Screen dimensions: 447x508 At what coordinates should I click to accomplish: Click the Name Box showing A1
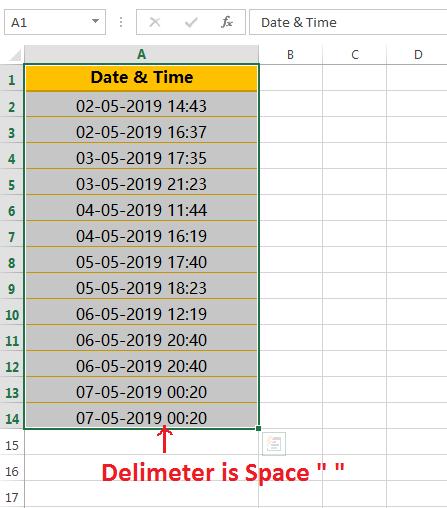pos(55,22)
